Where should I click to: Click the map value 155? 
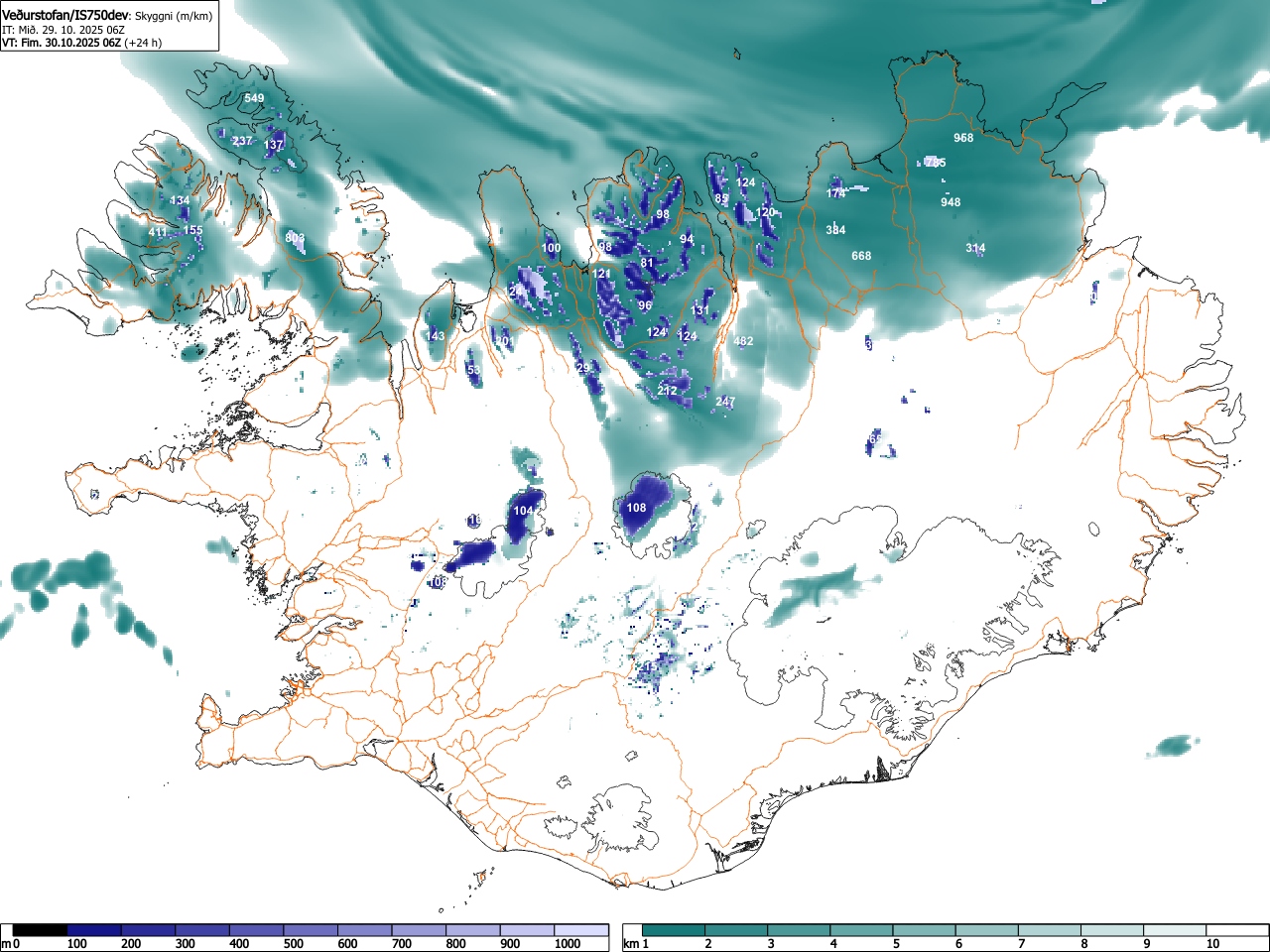pos(192,230)
